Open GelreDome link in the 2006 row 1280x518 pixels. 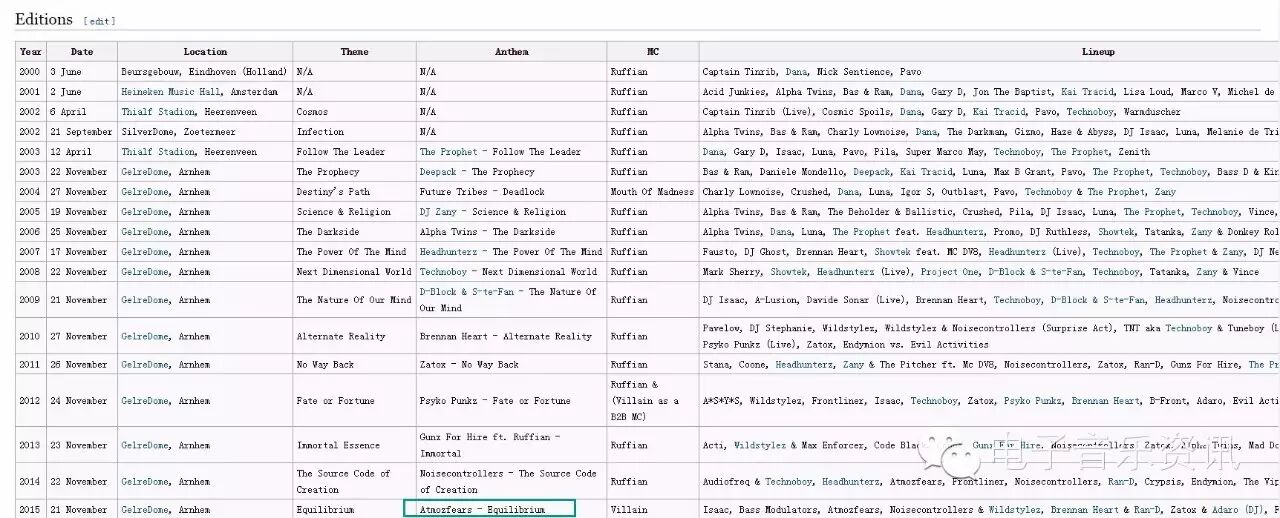pyautogui.click(x=145, y=232)
